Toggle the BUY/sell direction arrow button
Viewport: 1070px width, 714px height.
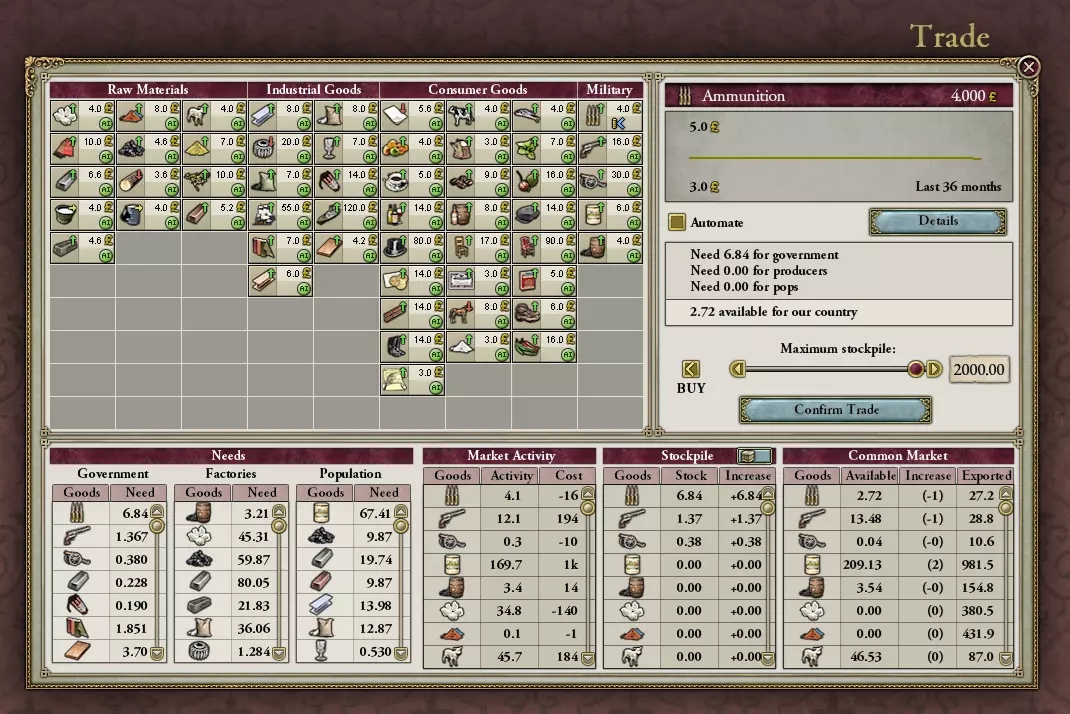point(691,369)
